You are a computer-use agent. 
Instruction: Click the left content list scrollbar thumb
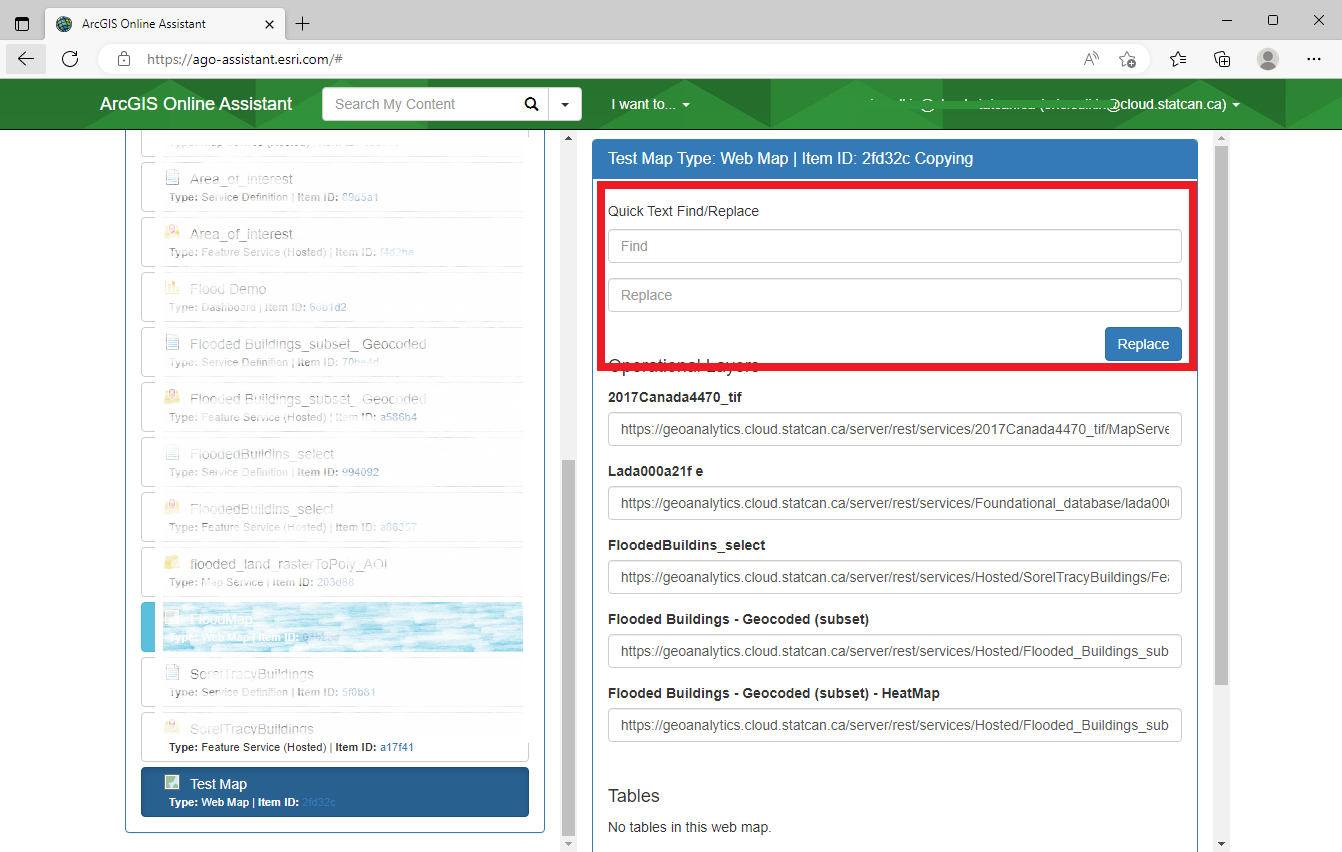point(569,647)
